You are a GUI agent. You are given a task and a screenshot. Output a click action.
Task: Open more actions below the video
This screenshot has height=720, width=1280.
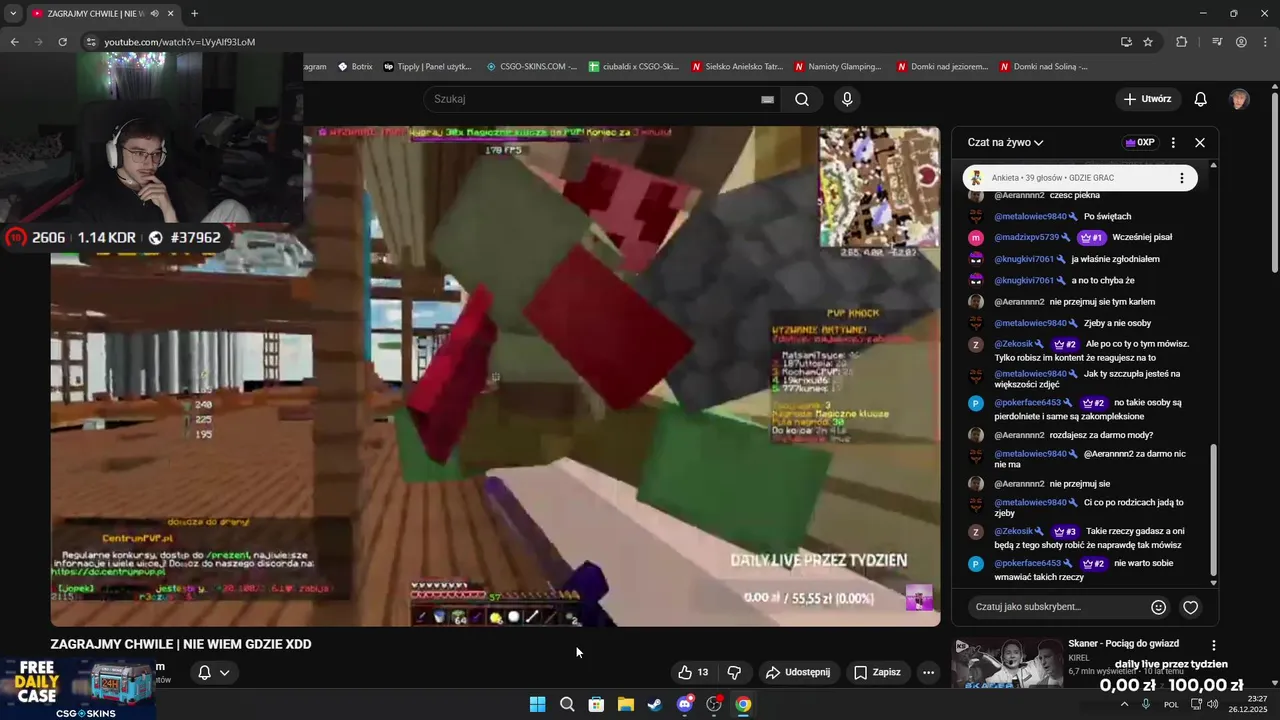coord(928,672)
